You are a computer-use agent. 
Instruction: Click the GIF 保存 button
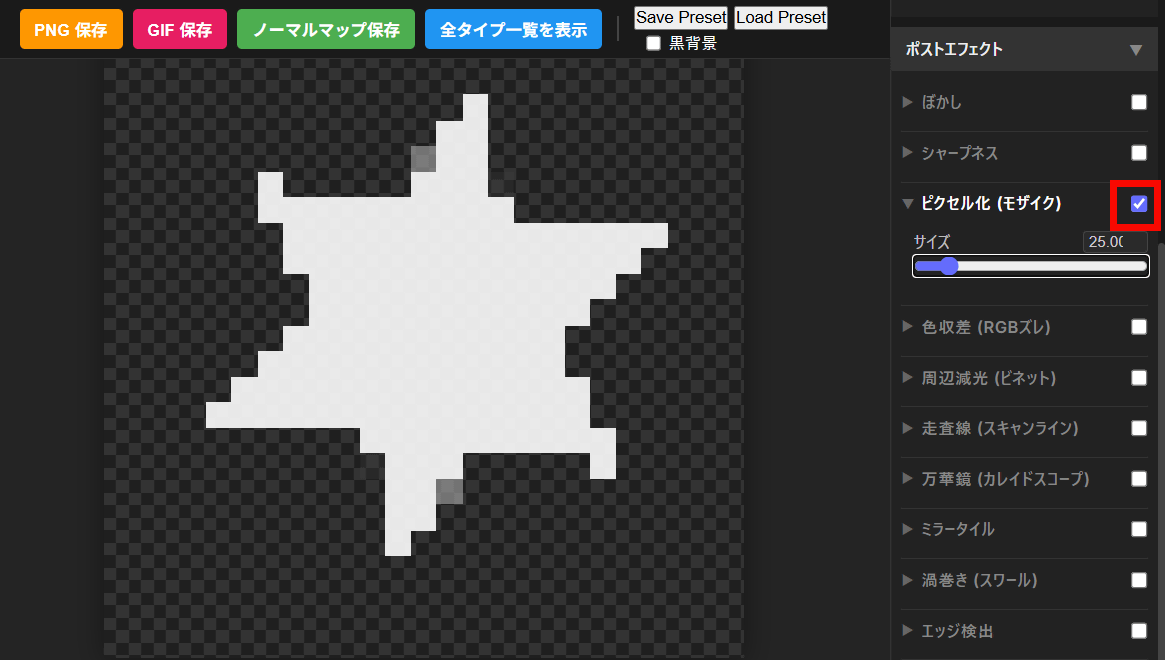click(x=180, y=30)
